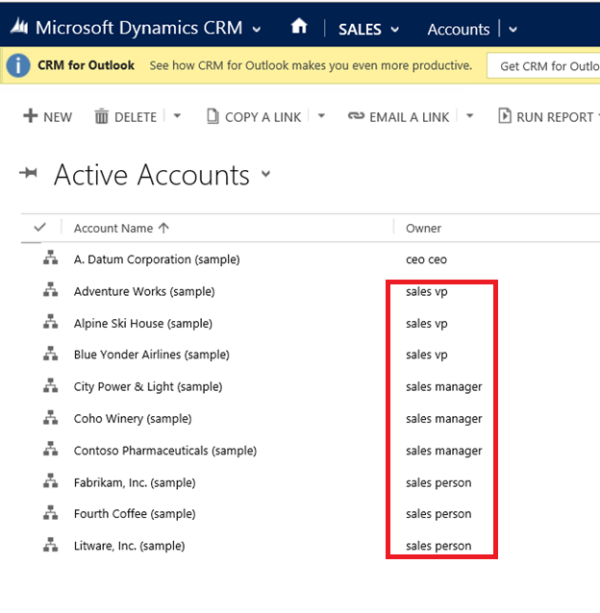This screenshot has height=613, width=600.
Task: Open the EMAIL A LINK dropdown arrow
Action: click(470, 116)
